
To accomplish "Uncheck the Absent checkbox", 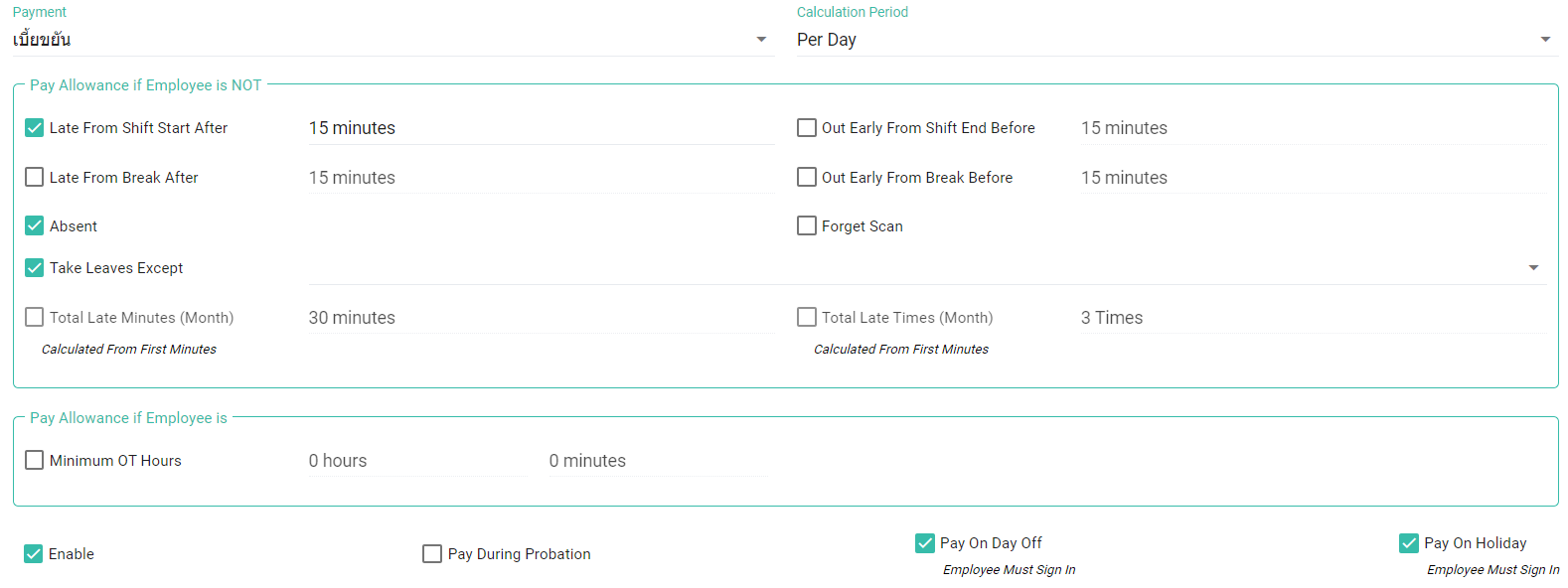I will click(35, 226).
